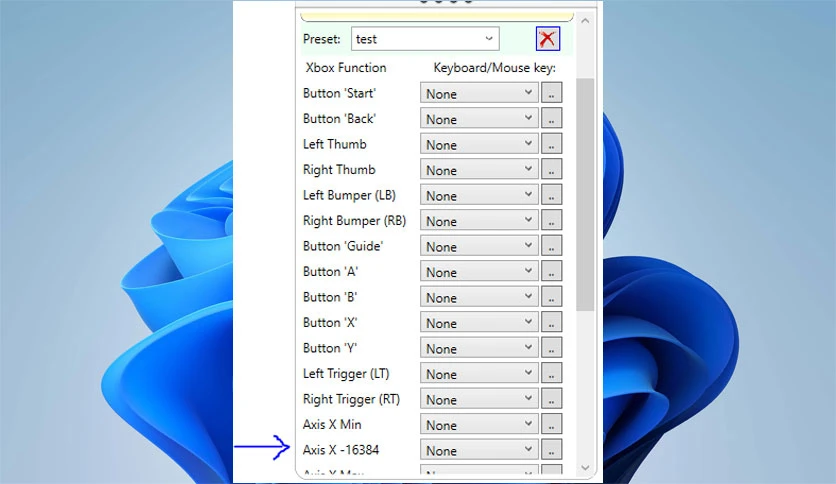
Task: Open key dropdown for Right Trigger (RT)
Action: [x=479, y=400]
